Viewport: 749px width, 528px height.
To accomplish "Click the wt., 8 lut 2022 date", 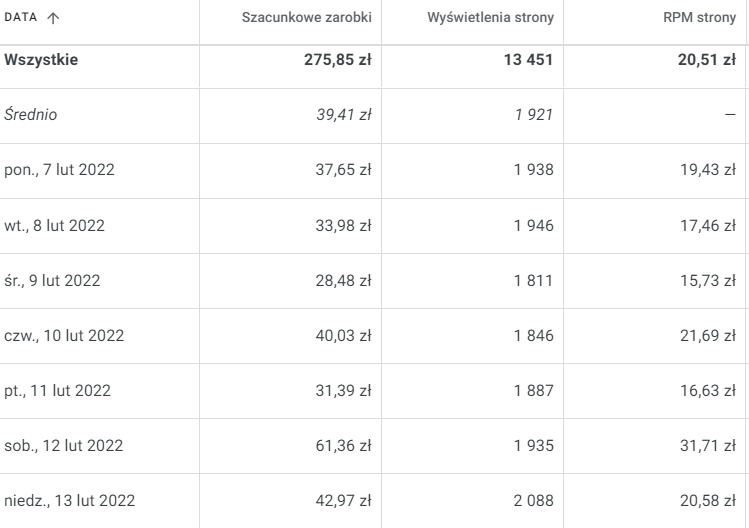I will [54, 225].
